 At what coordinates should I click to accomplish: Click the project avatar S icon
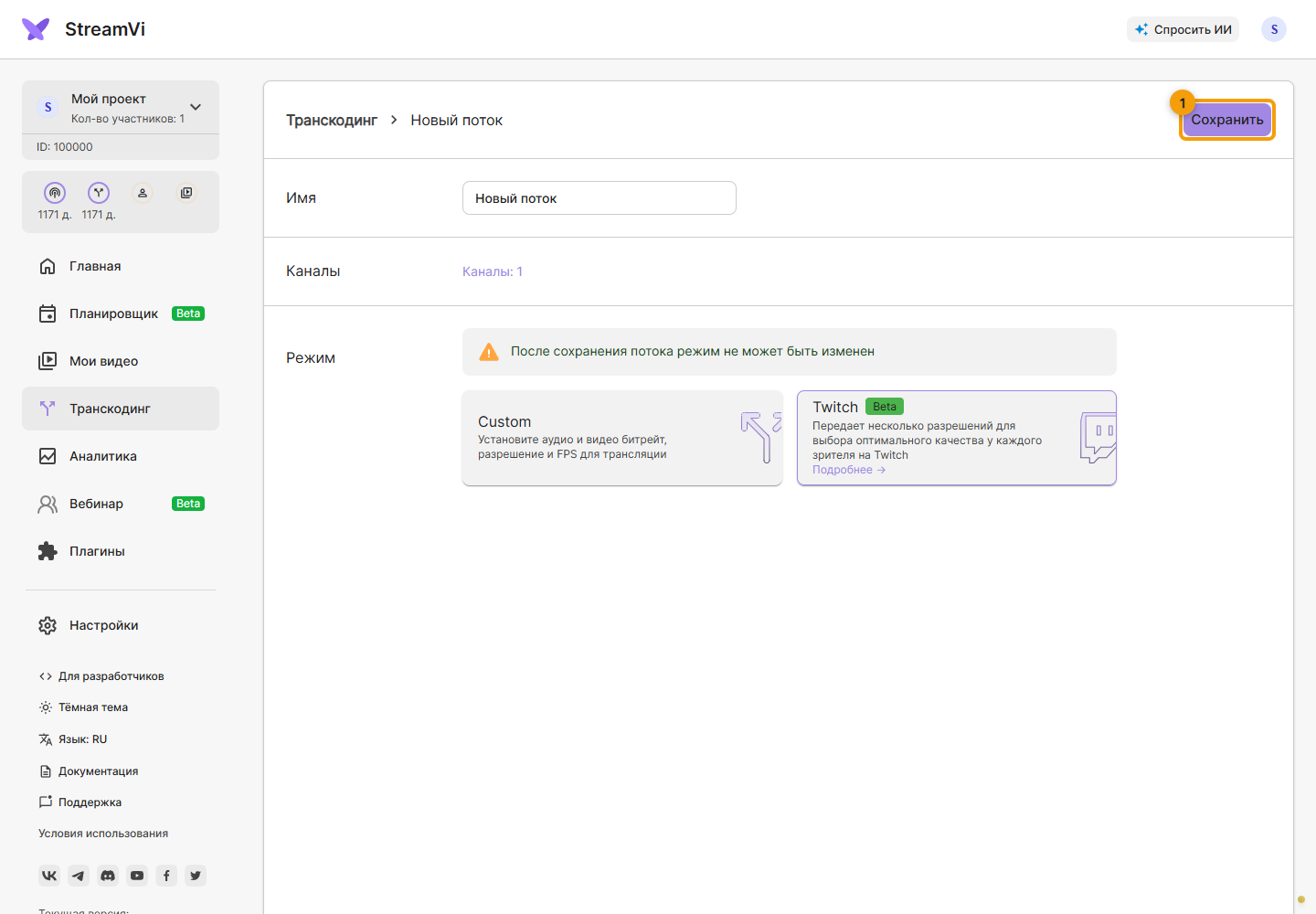click(x=48, y=107)
